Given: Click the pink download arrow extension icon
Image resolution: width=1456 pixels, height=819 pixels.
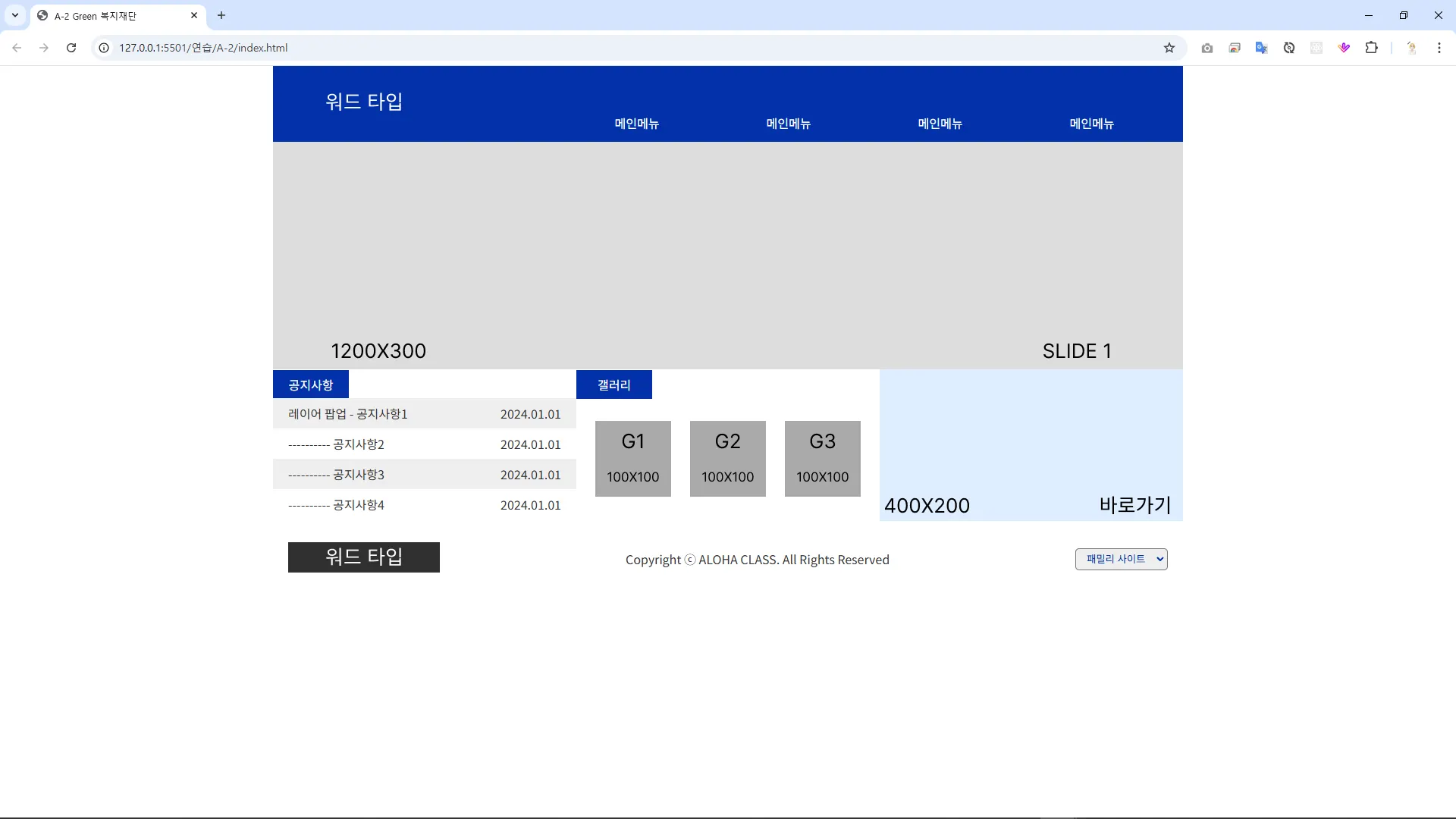Looking at the screenshot, I should click(x=1344, y=48).
